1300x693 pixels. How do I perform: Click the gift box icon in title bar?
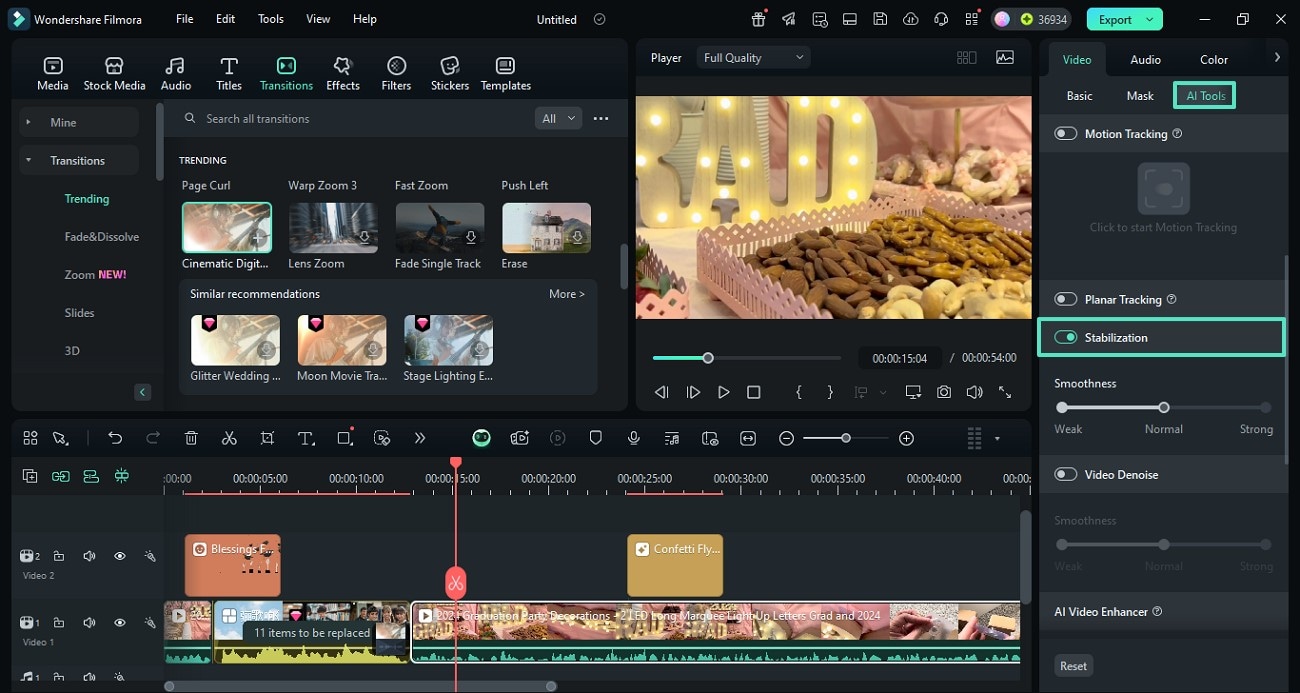tap(759, 19)
